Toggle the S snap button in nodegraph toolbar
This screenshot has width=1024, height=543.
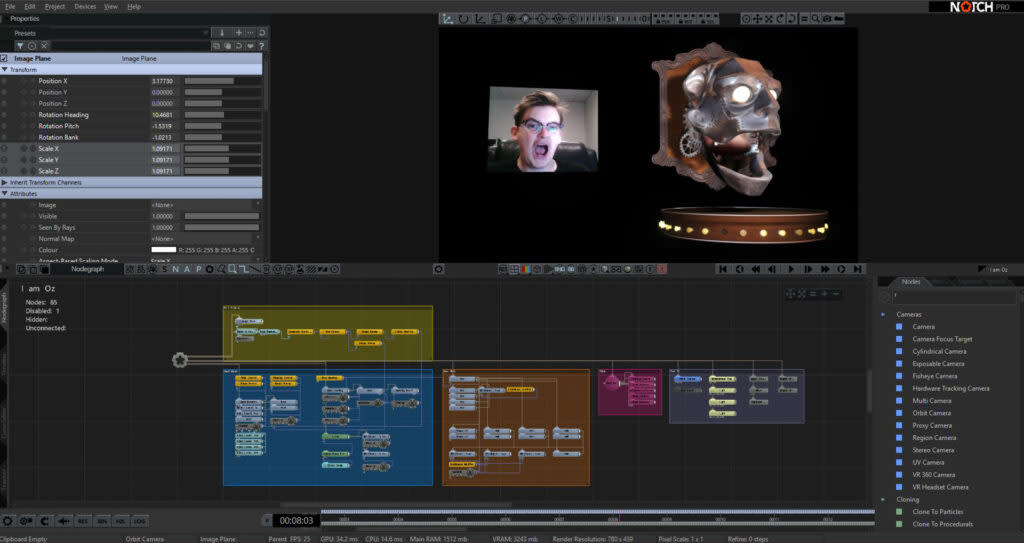coord(165,269)
